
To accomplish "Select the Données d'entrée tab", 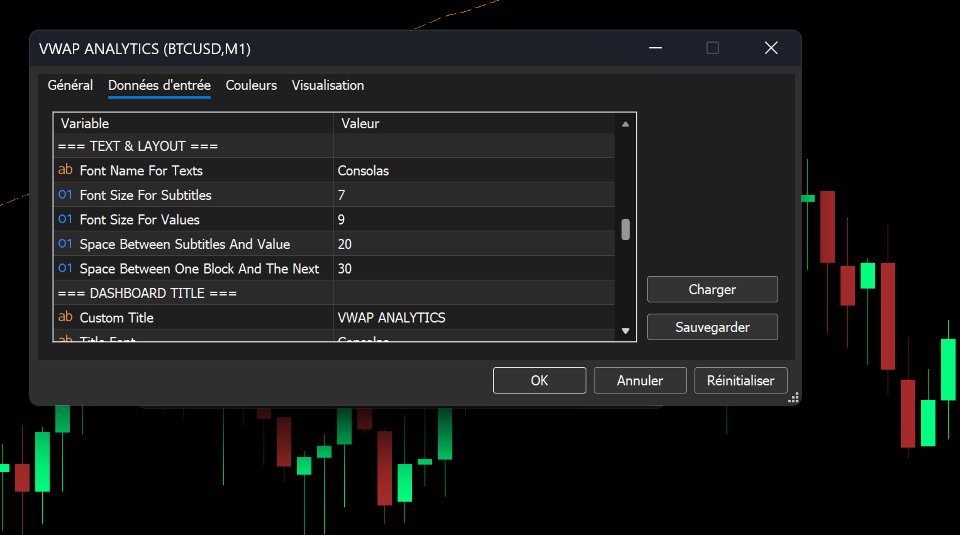I will click(159, 85).
